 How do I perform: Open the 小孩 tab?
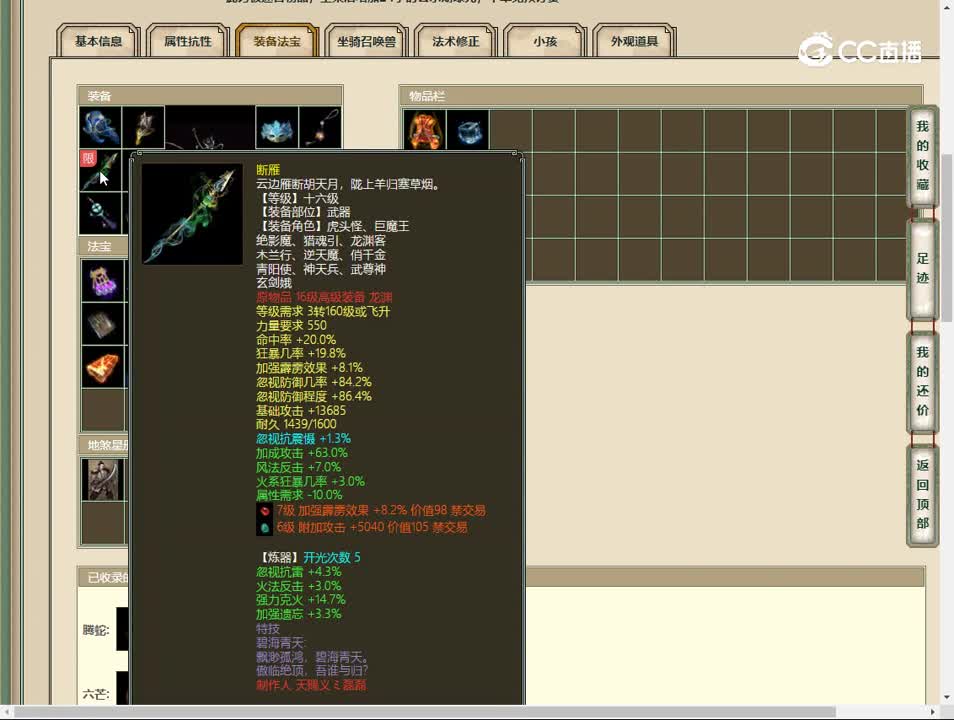(545, 41)
